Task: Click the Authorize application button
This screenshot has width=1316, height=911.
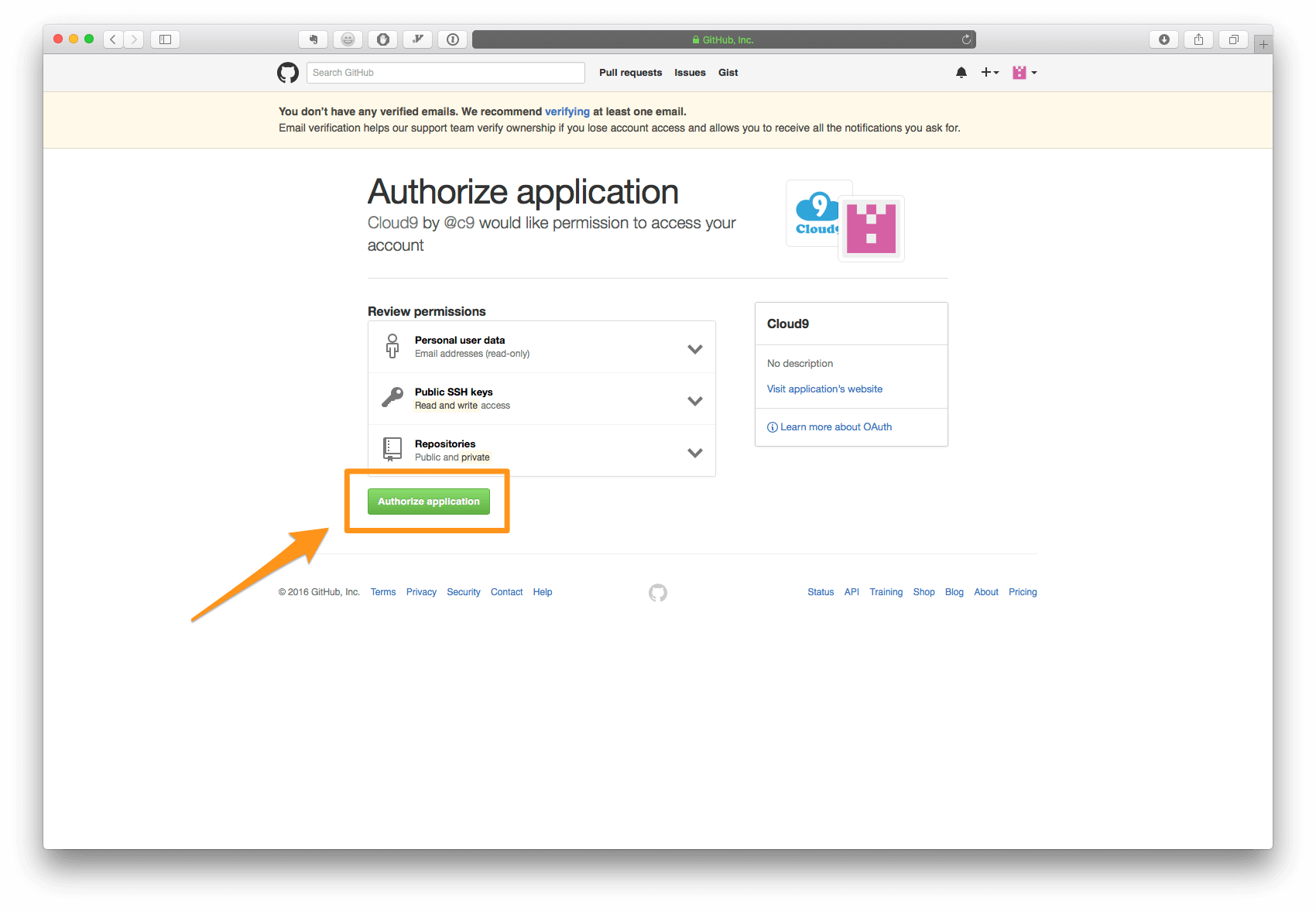Action: [x=429, y=502]
